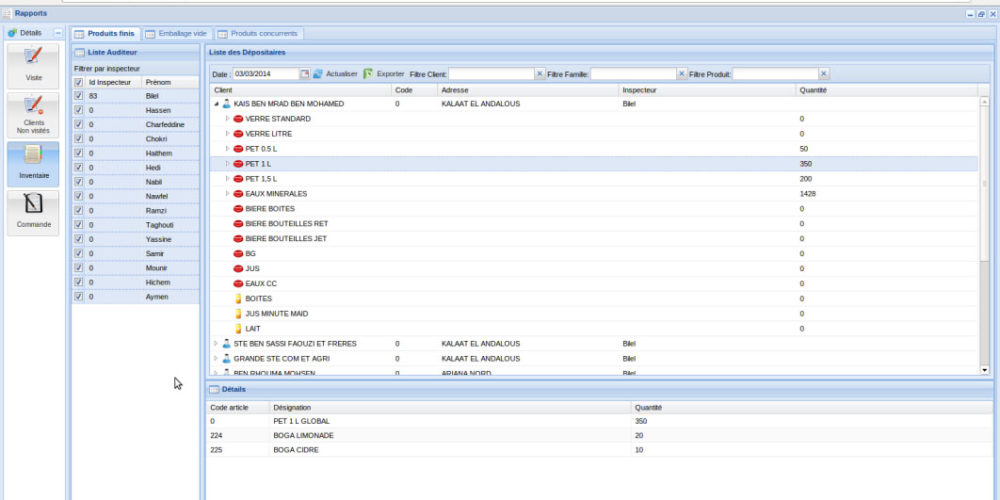Sort by the Quantité column header

(x=812, y=90)
